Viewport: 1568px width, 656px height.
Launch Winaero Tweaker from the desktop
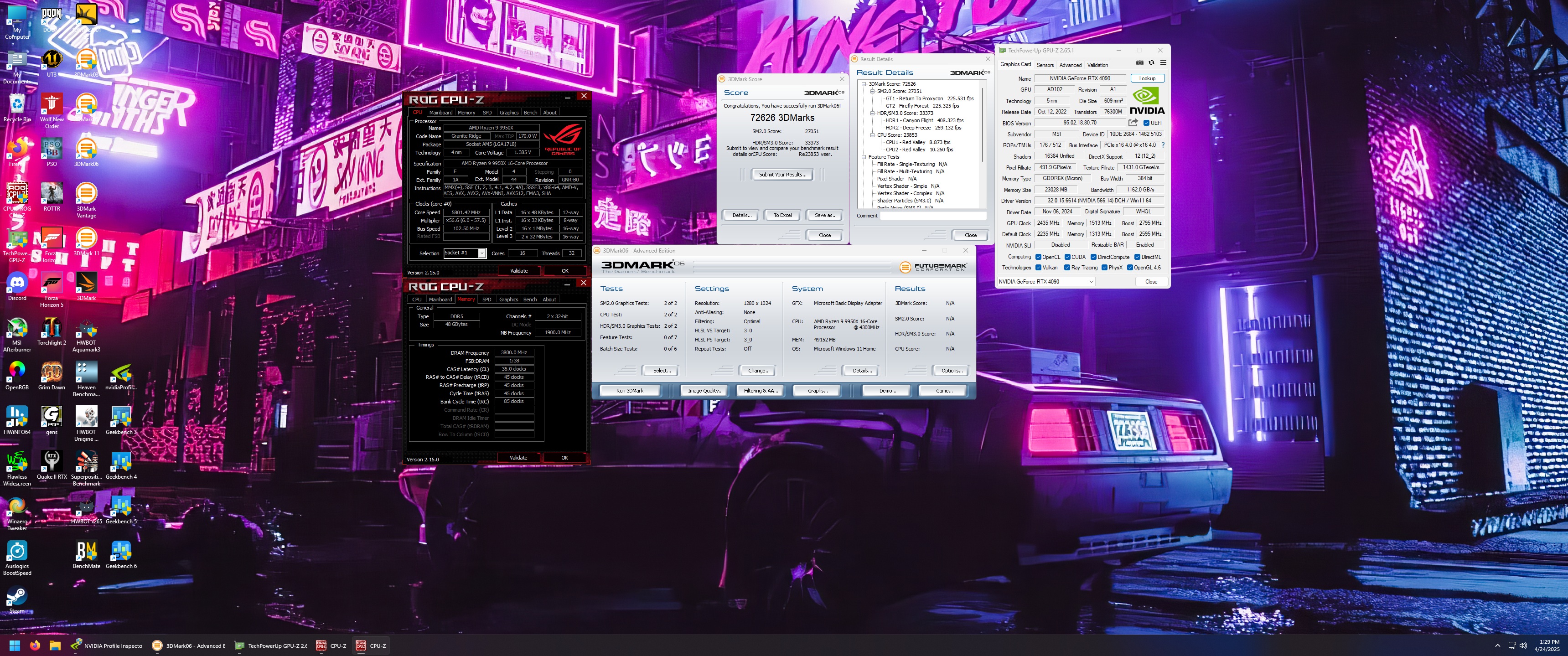(17, 514)
